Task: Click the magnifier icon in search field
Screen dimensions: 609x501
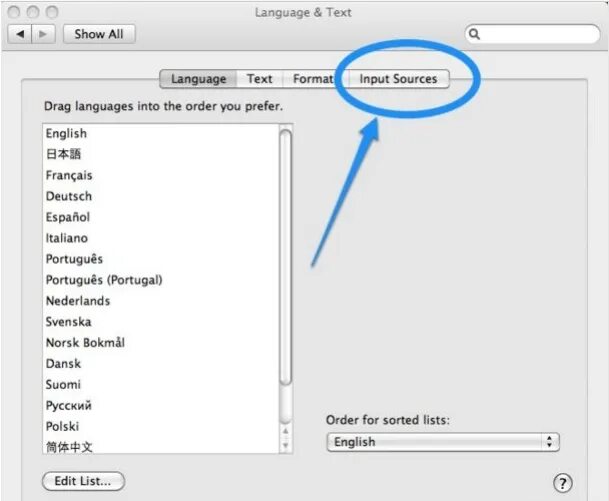Action: click(474, 34)
